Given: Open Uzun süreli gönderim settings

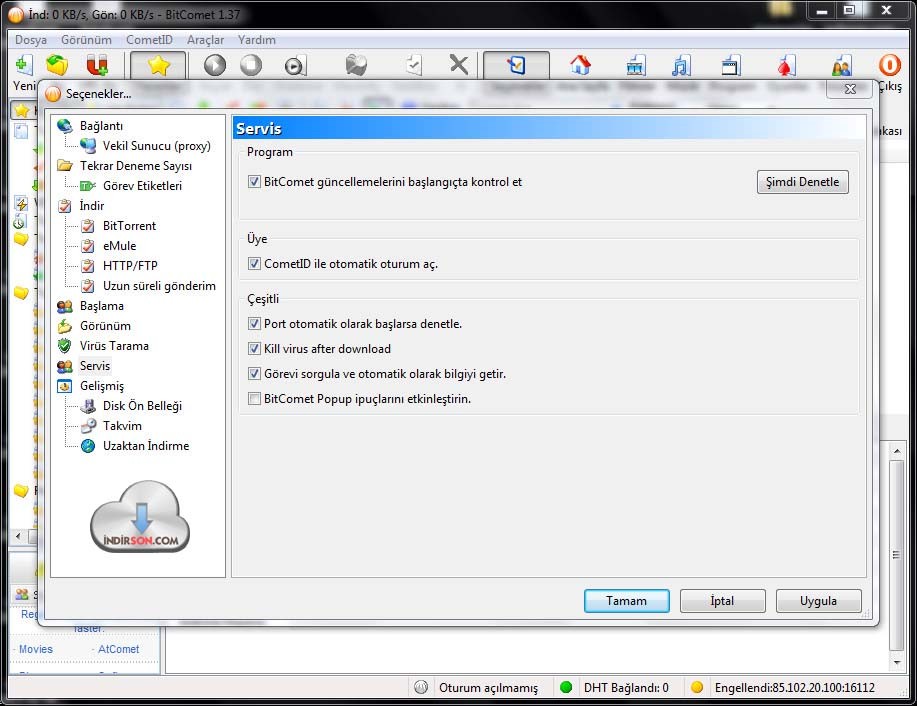Looking at the screenshot, I should click(x=159, y=285).
